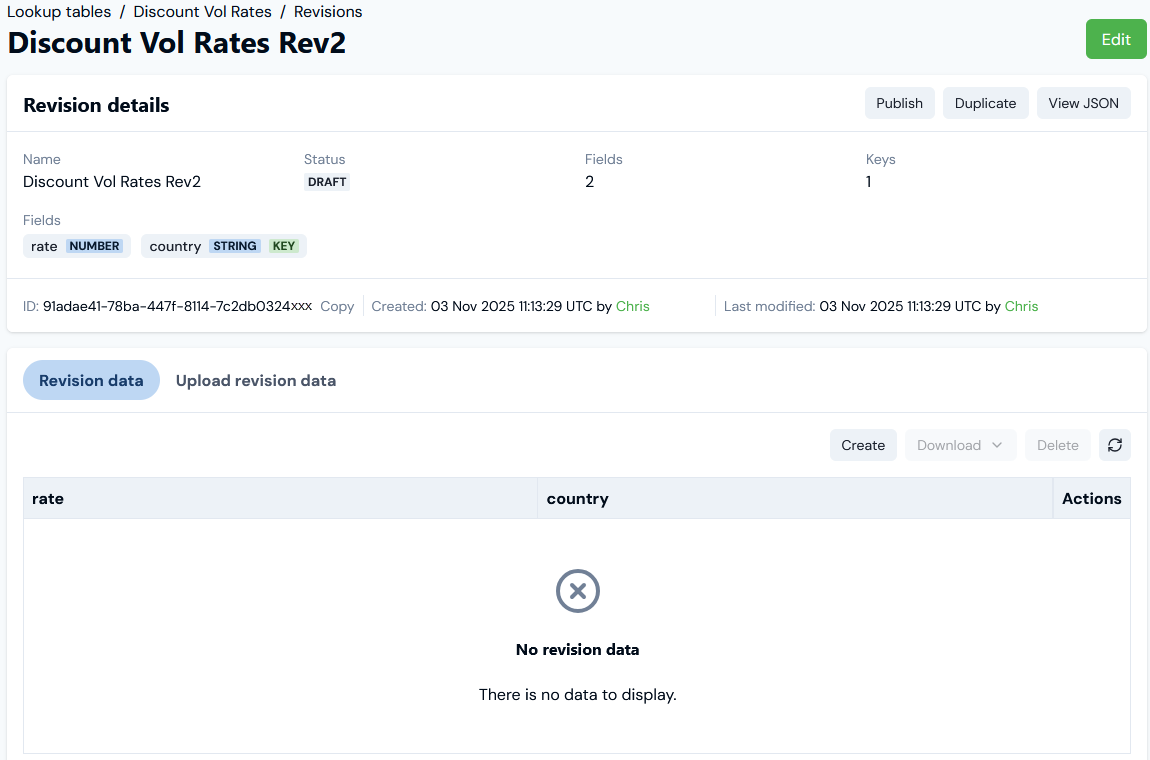Navigate to Discount Vol Rates breadcrumb
This screenshot has height=760, width=1150.
(x=202, y=12)
